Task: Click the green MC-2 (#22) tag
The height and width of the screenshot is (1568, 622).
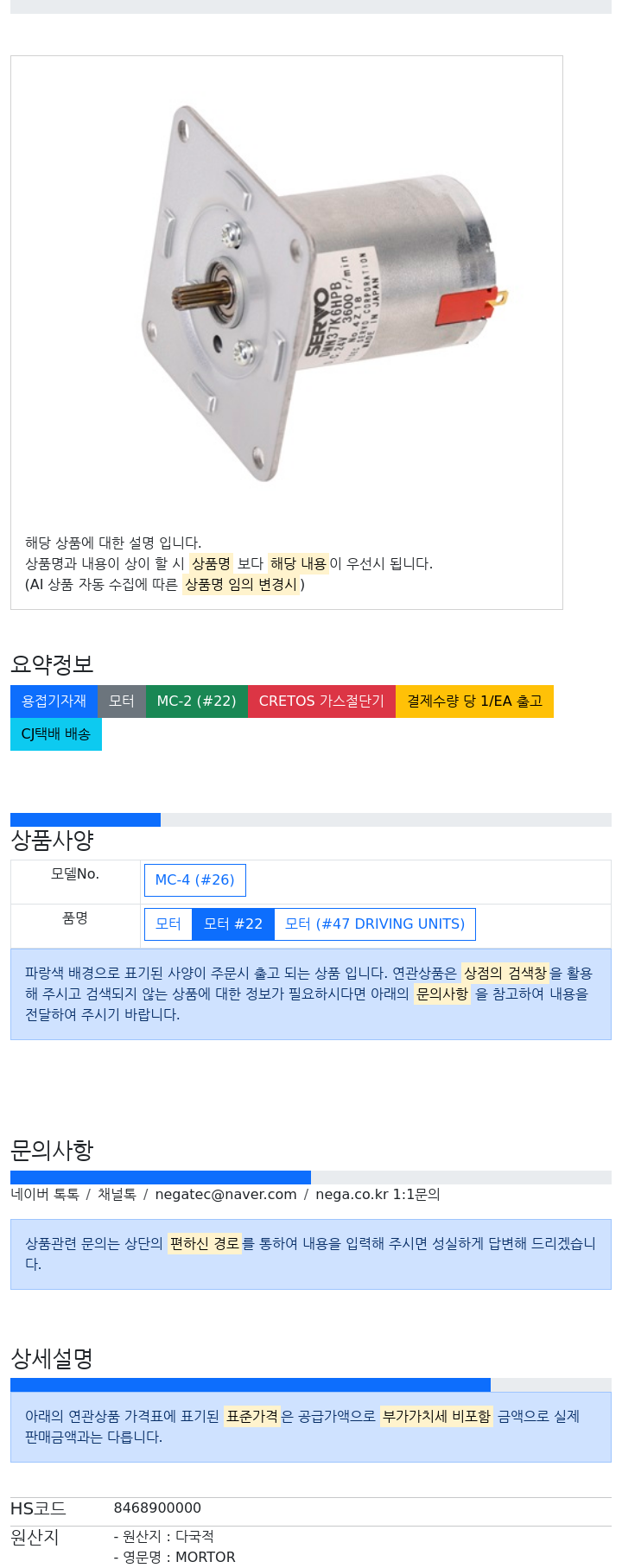Action: click(197, 701)
